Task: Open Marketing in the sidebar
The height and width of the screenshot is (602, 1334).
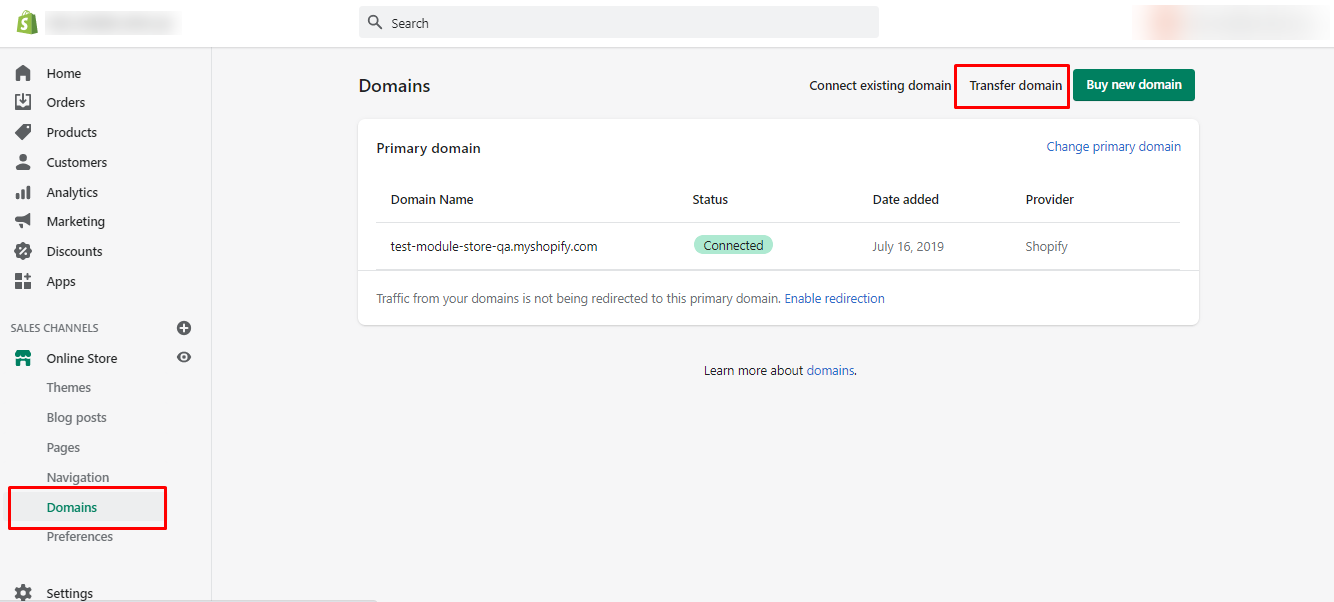Action: [x=76, y=221]
